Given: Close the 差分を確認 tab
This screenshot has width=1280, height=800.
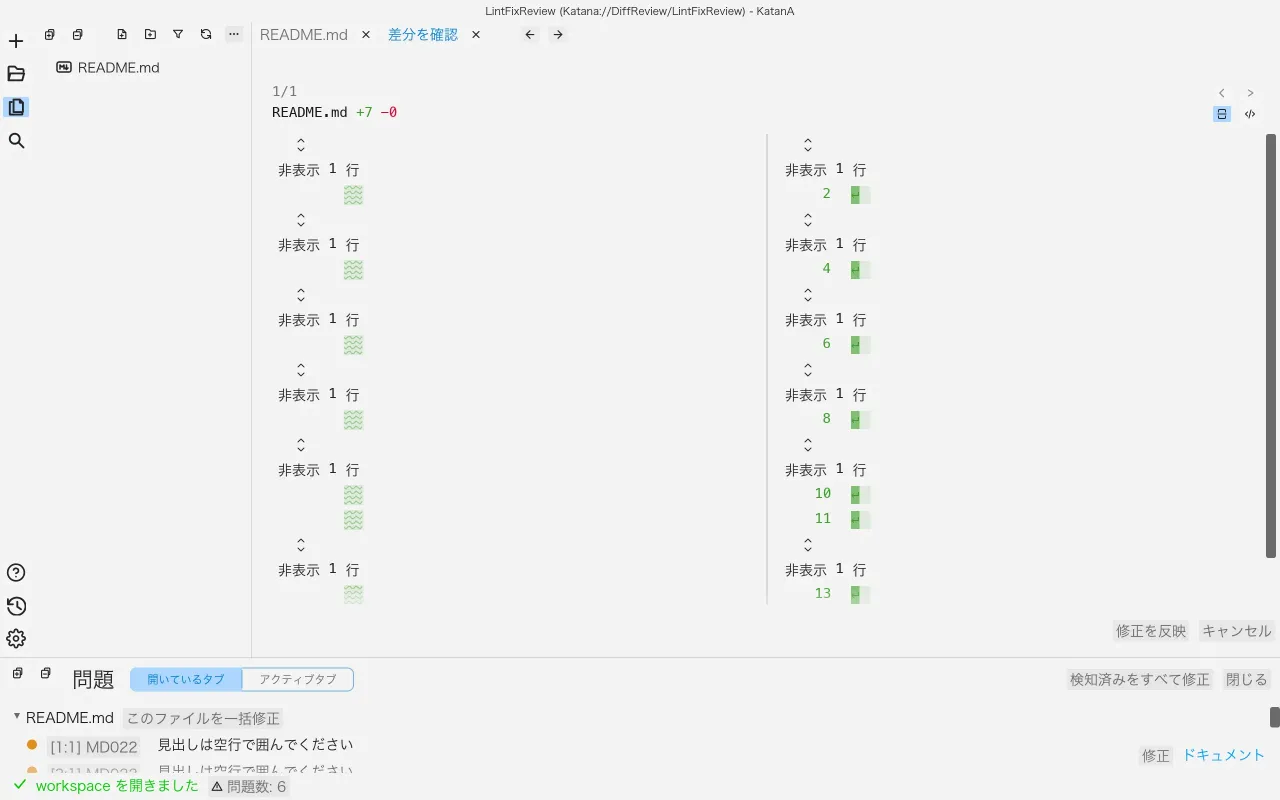Looking at the screenshot, I should tap(476, 34).
